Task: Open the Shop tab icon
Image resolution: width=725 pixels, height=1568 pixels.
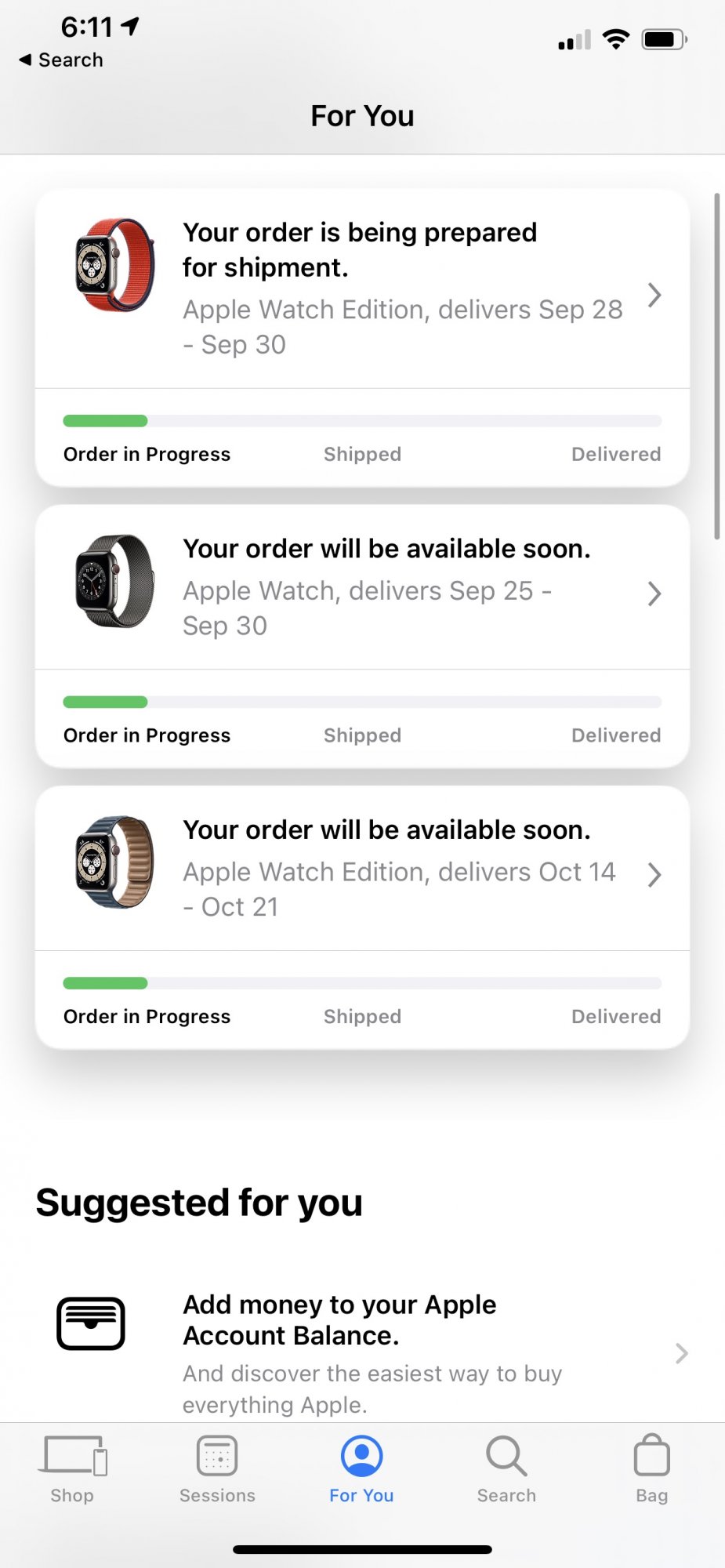Action: pos(73,1456)
